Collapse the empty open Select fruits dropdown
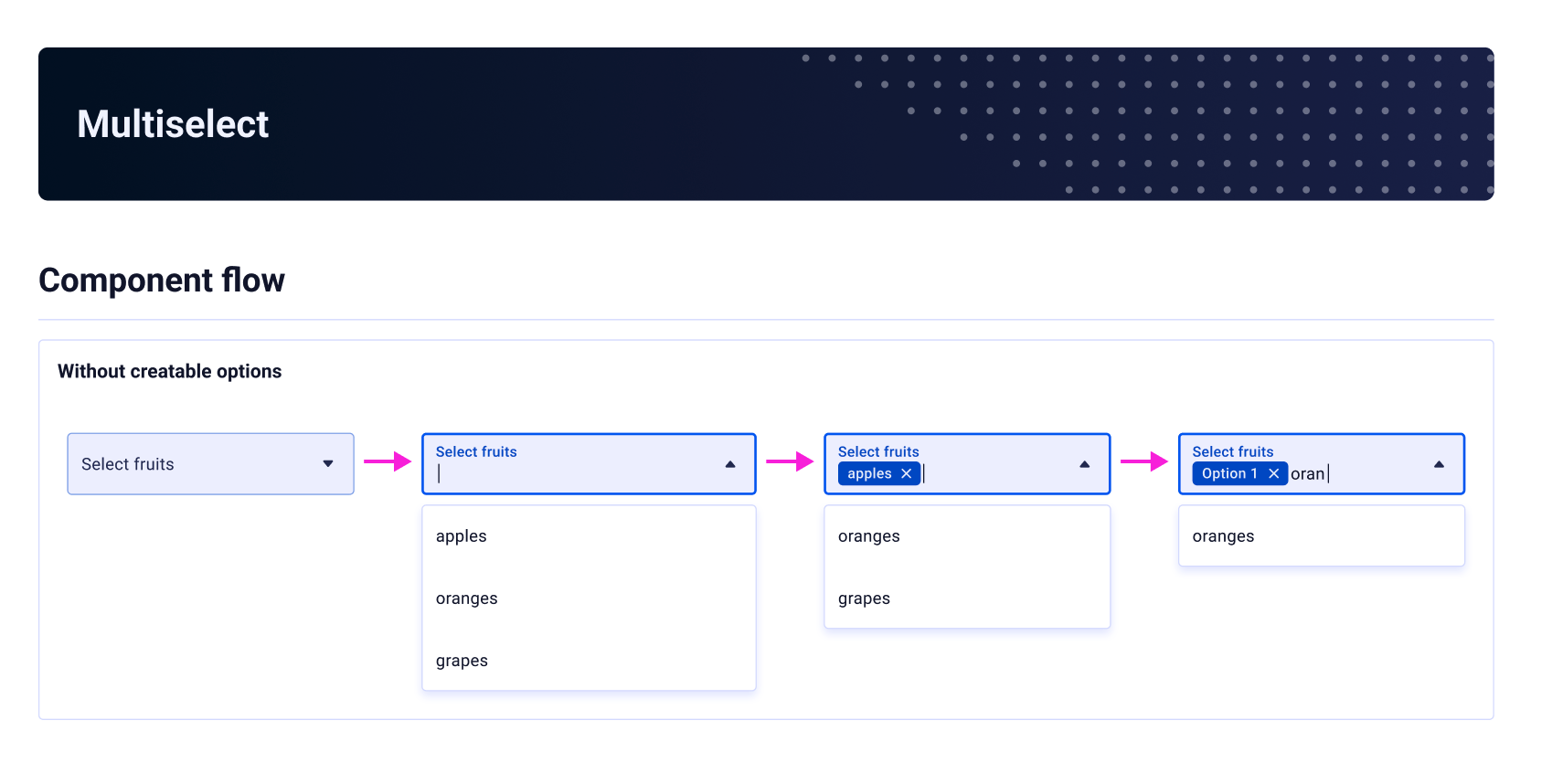This screenshot has height=784, width=1552. pos(730,464)
